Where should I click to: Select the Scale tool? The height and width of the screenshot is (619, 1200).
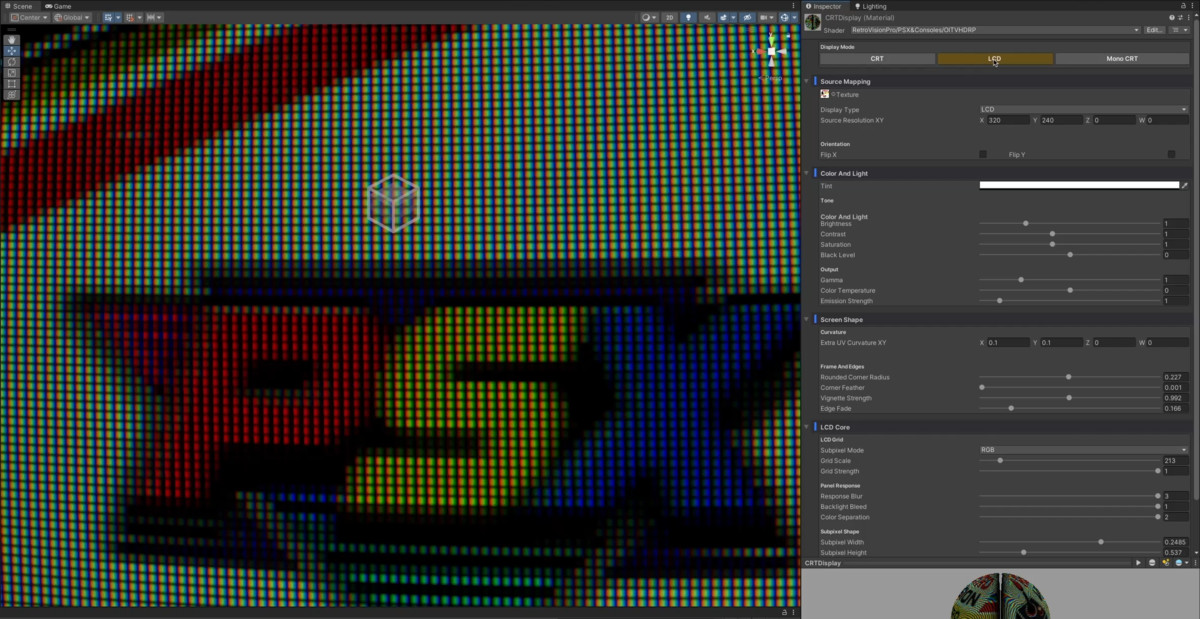click(x=12, y=73)
